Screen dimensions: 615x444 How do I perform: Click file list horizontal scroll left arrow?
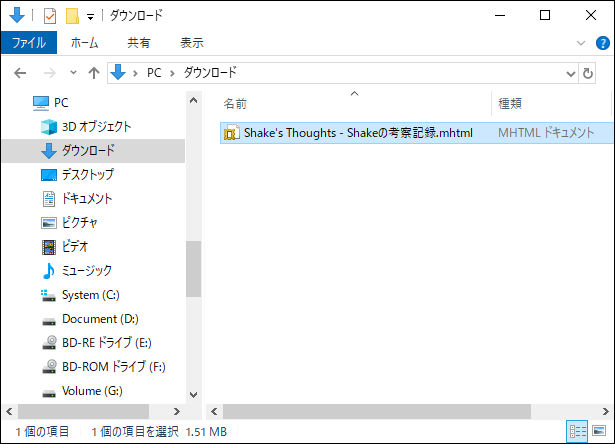tap(214, 411)
